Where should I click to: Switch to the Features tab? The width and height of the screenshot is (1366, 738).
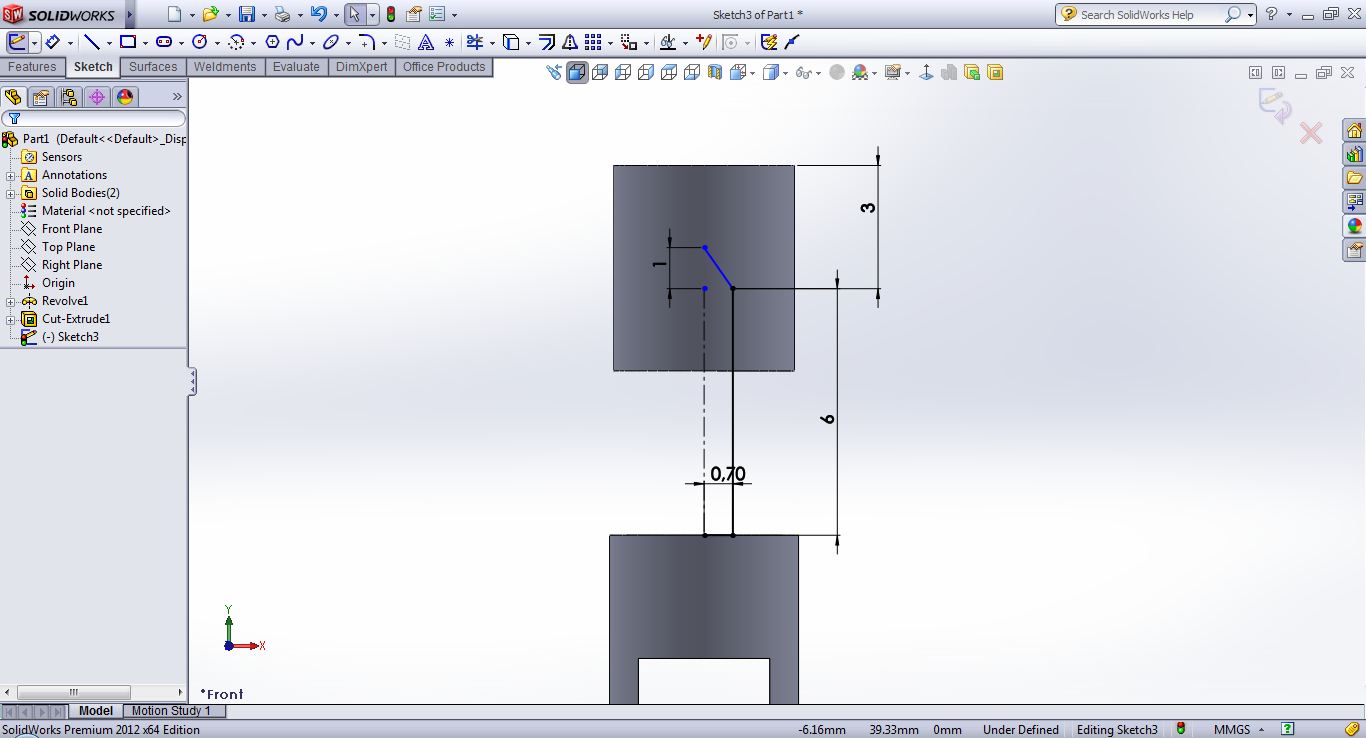pyautogui.click(x=32, y=67)
